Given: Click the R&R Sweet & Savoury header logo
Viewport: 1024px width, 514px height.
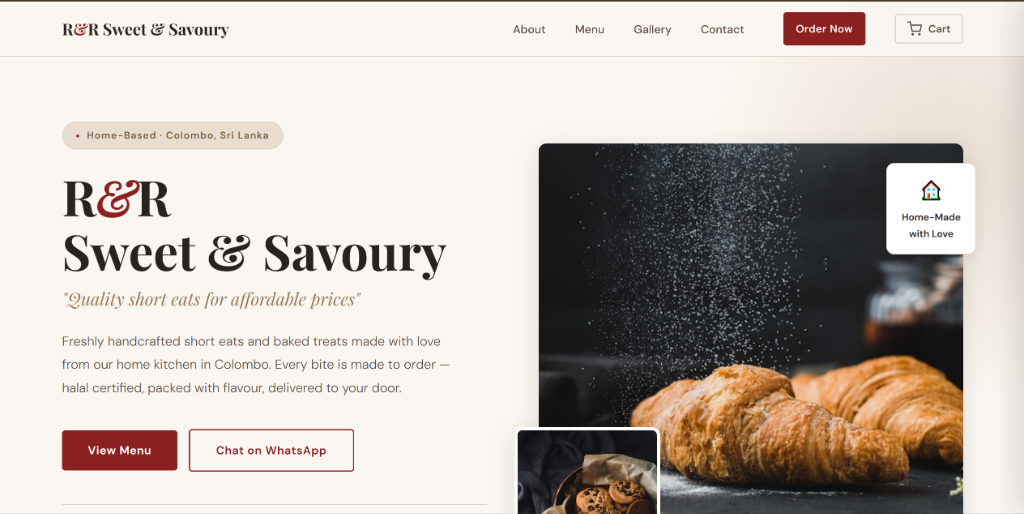Looking at the screenshot, I should [146, 29].
